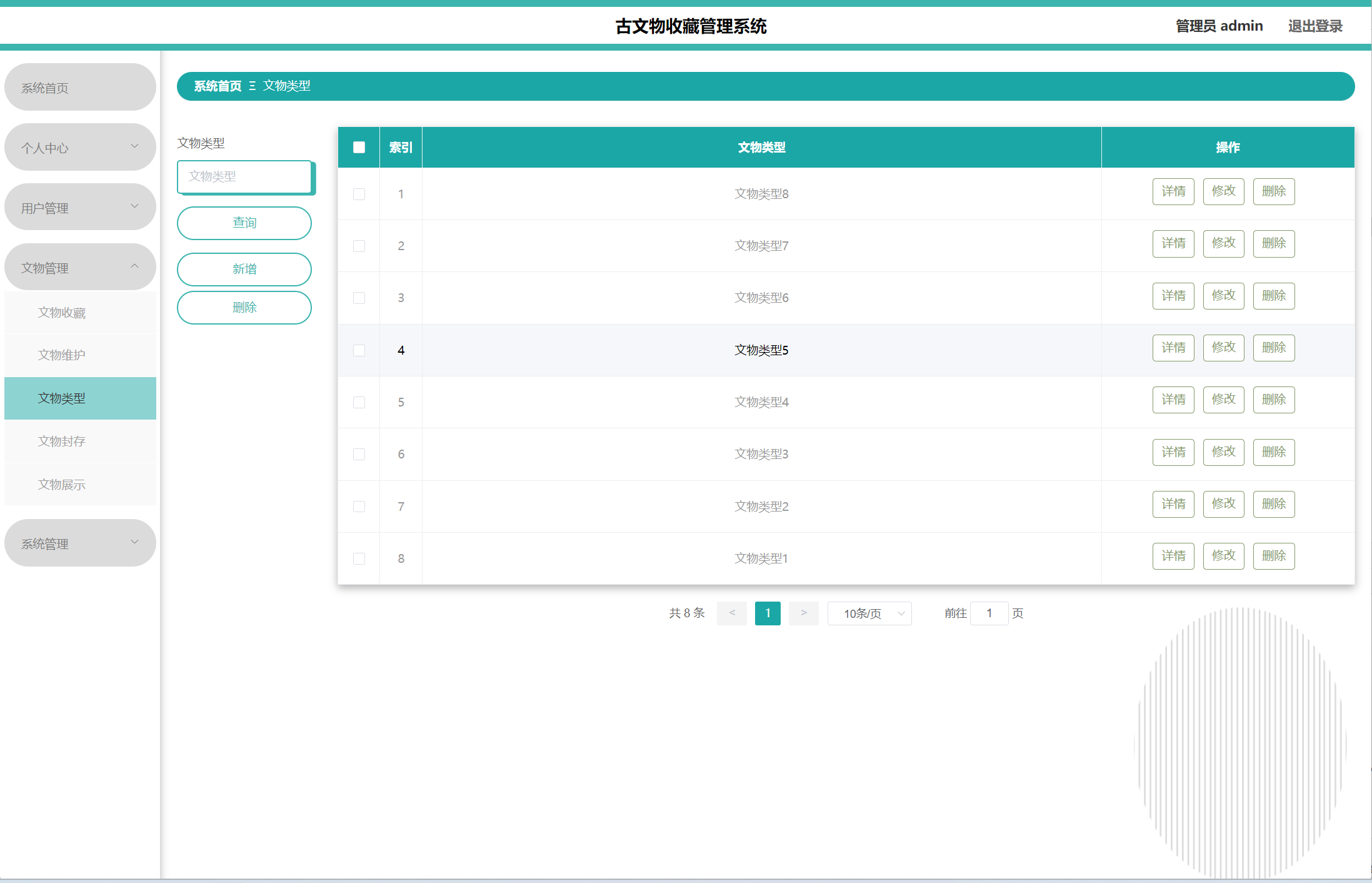Image resolution: width=1372 pixels, height=883 pixels.
Task: Go to the 文物封存 submenu item
Action: [x=62, y=441]
